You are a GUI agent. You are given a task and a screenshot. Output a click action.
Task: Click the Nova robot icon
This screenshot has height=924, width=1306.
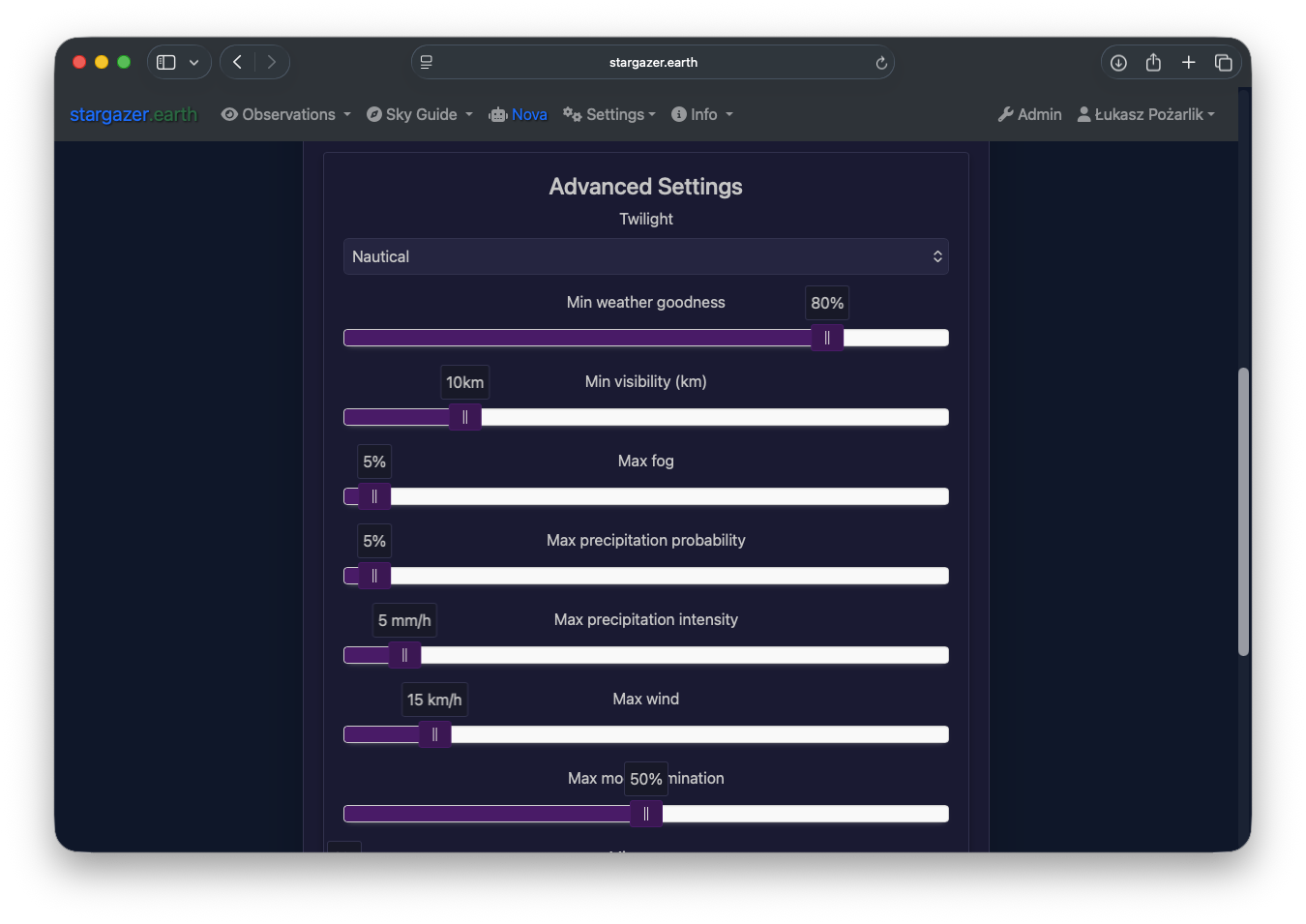pos(498,114)
